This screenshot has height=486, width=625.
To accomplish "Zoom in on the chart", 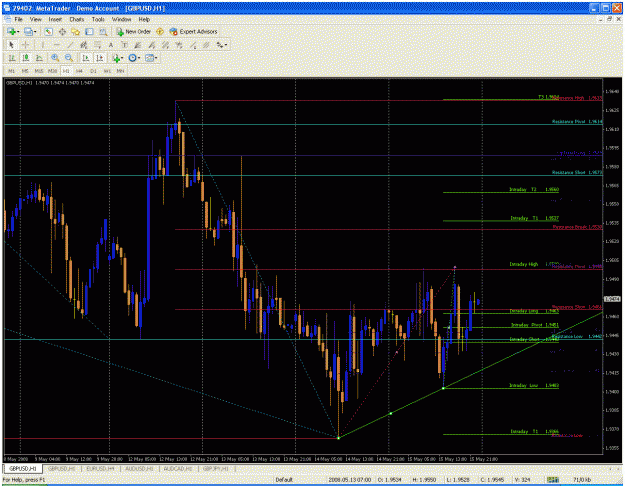I will [55, 58].
